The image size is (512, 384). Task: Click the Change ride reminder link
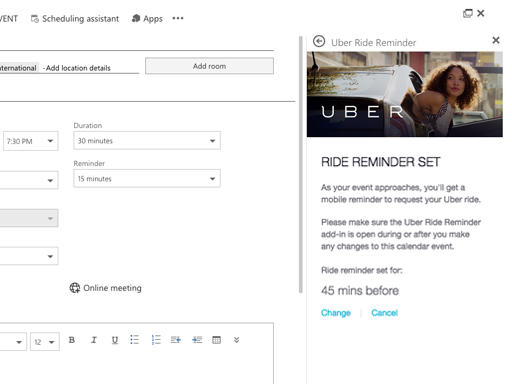336,313
